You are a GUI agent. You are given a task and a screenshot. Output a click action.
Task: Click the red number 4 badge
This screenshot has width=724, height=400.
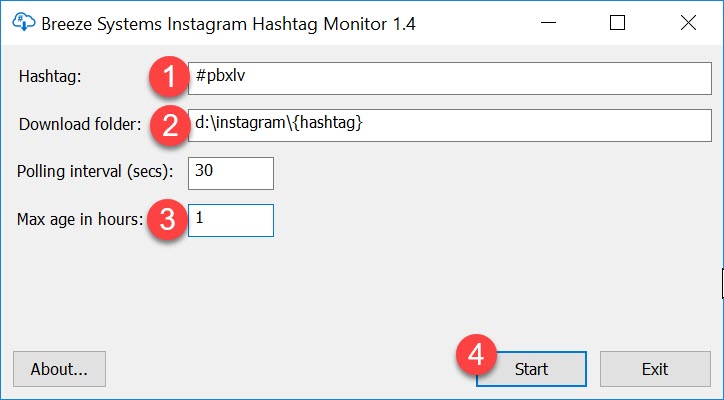(477, 355)
